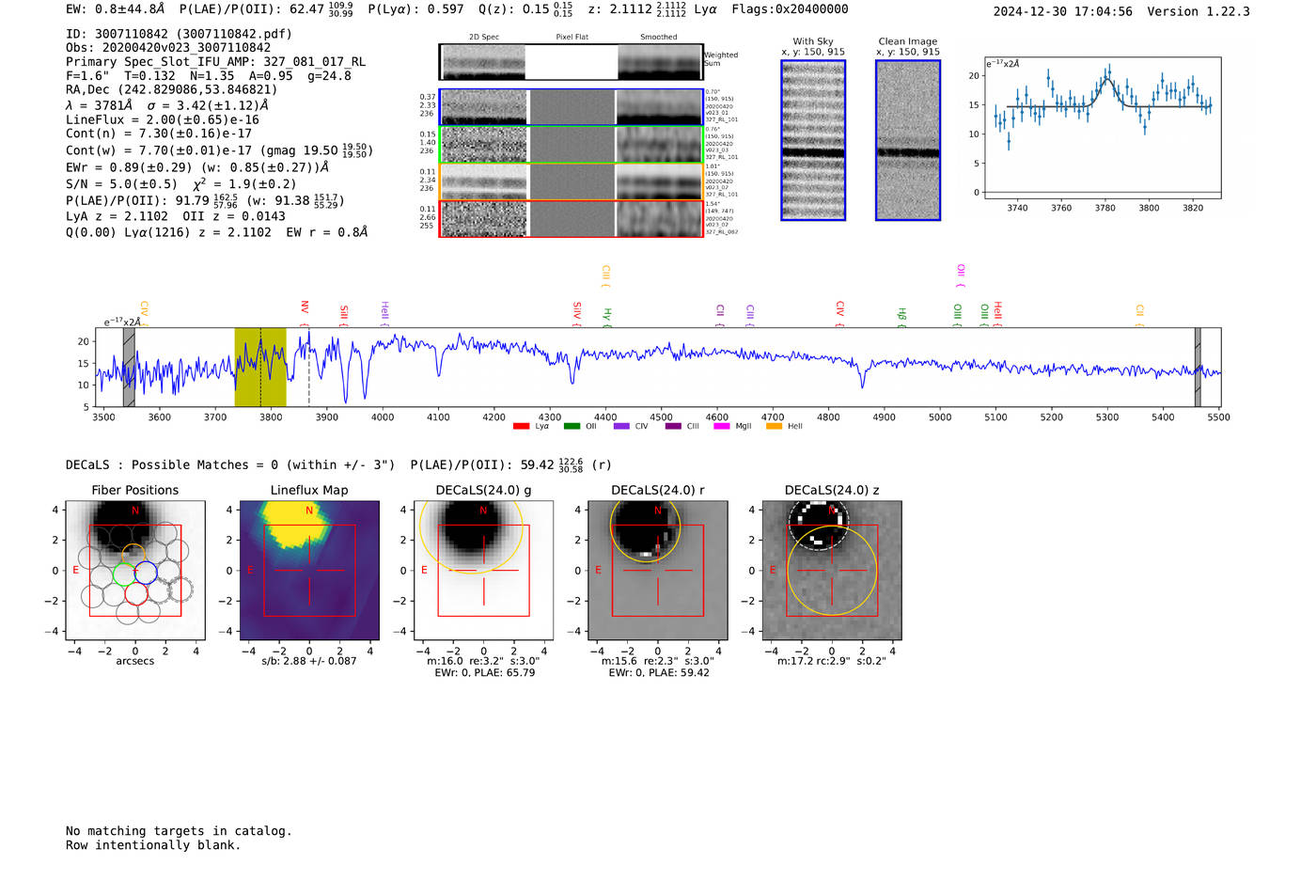1316x896 pixels.
Task: Click the purple HeII label near 4000
Action: coord(385,312)
